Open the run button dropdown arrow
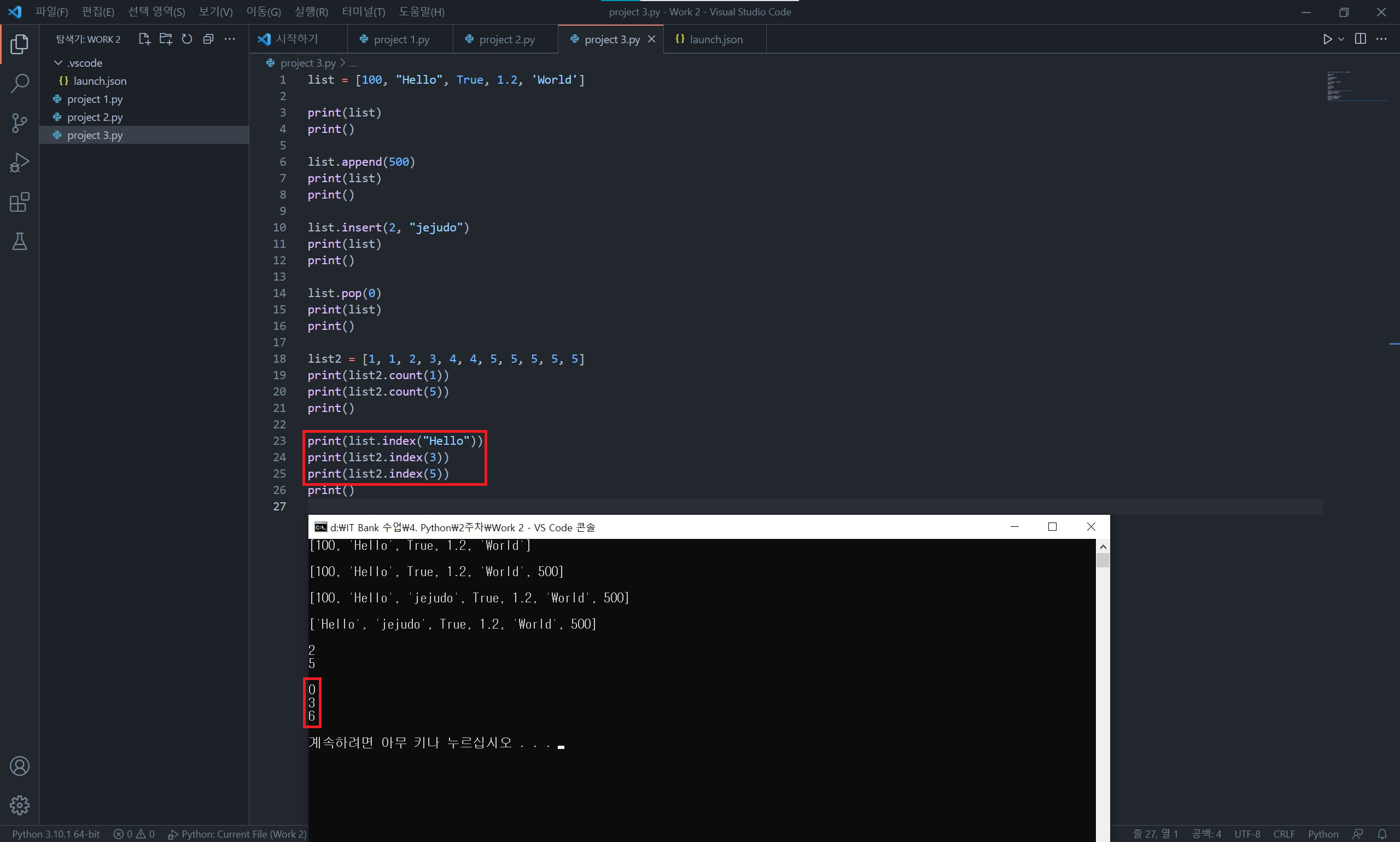Screen dimensions: 1400x842 click(1341, 39)
